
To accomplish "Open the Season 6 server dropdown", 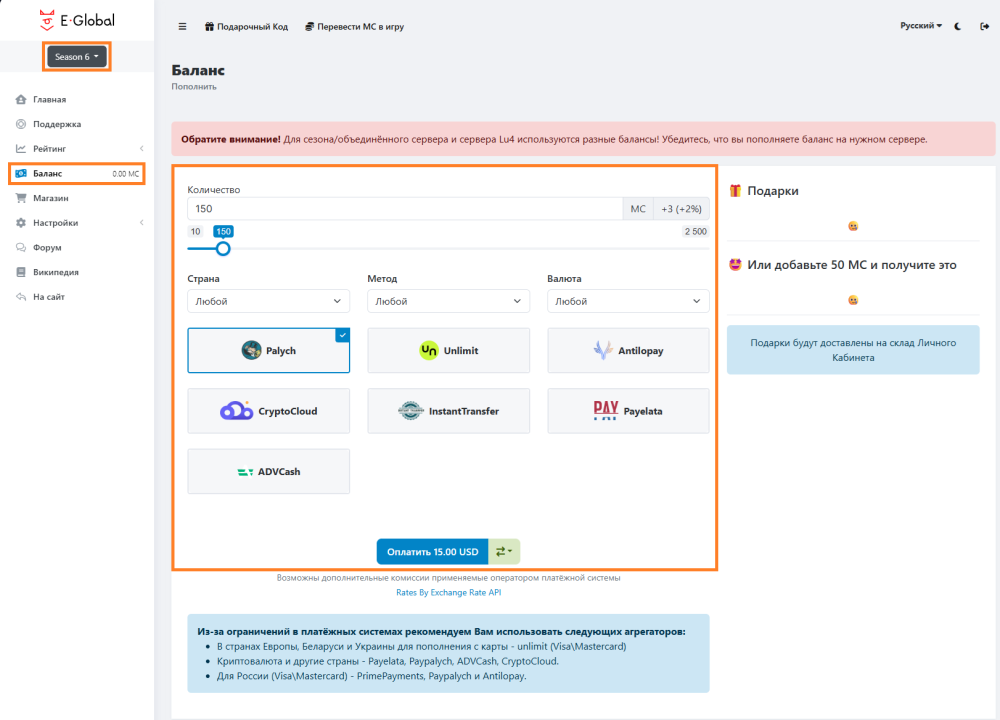I will tap(76, 57).
